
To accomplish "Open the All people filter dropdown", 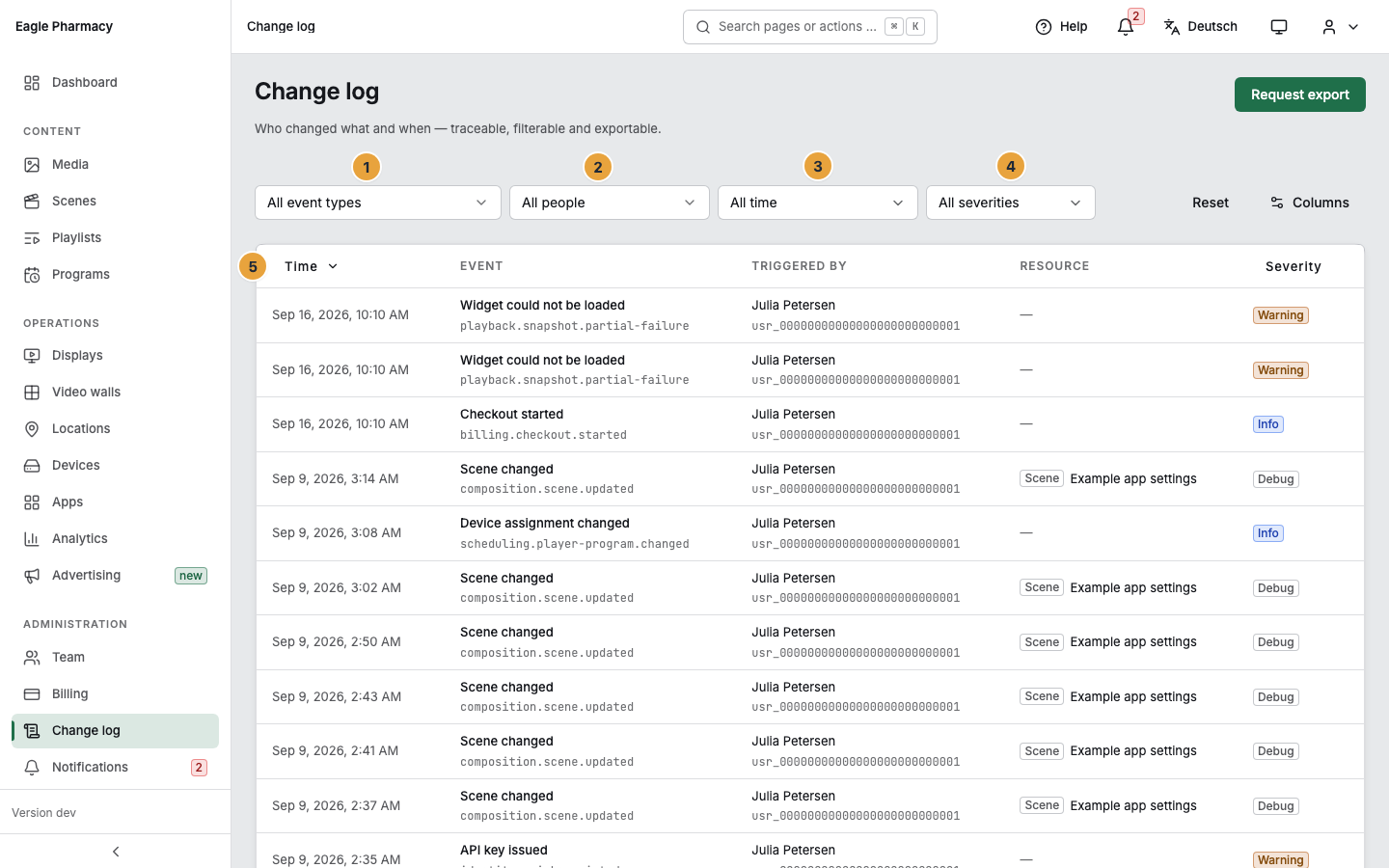I will (610, 203).
